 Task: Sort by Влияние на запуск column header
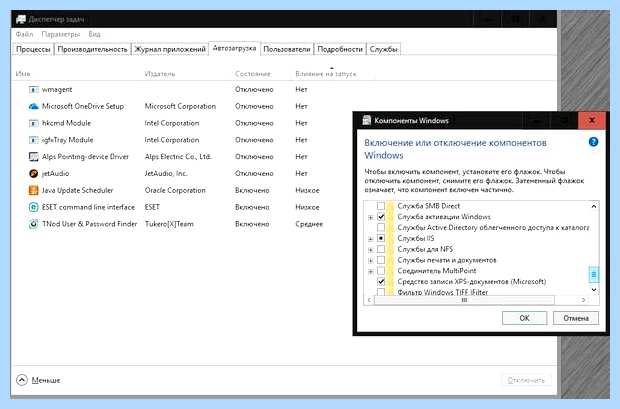pyautogui.click(x=325, y=74)
